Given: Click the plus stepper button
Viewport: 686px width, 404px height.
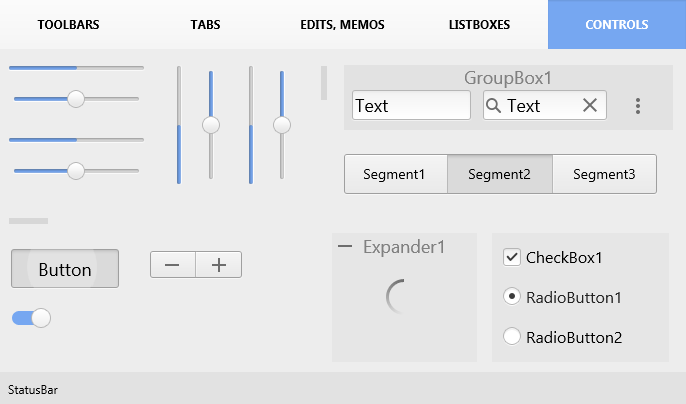Looking at the screenshot, I should [219, 264].
